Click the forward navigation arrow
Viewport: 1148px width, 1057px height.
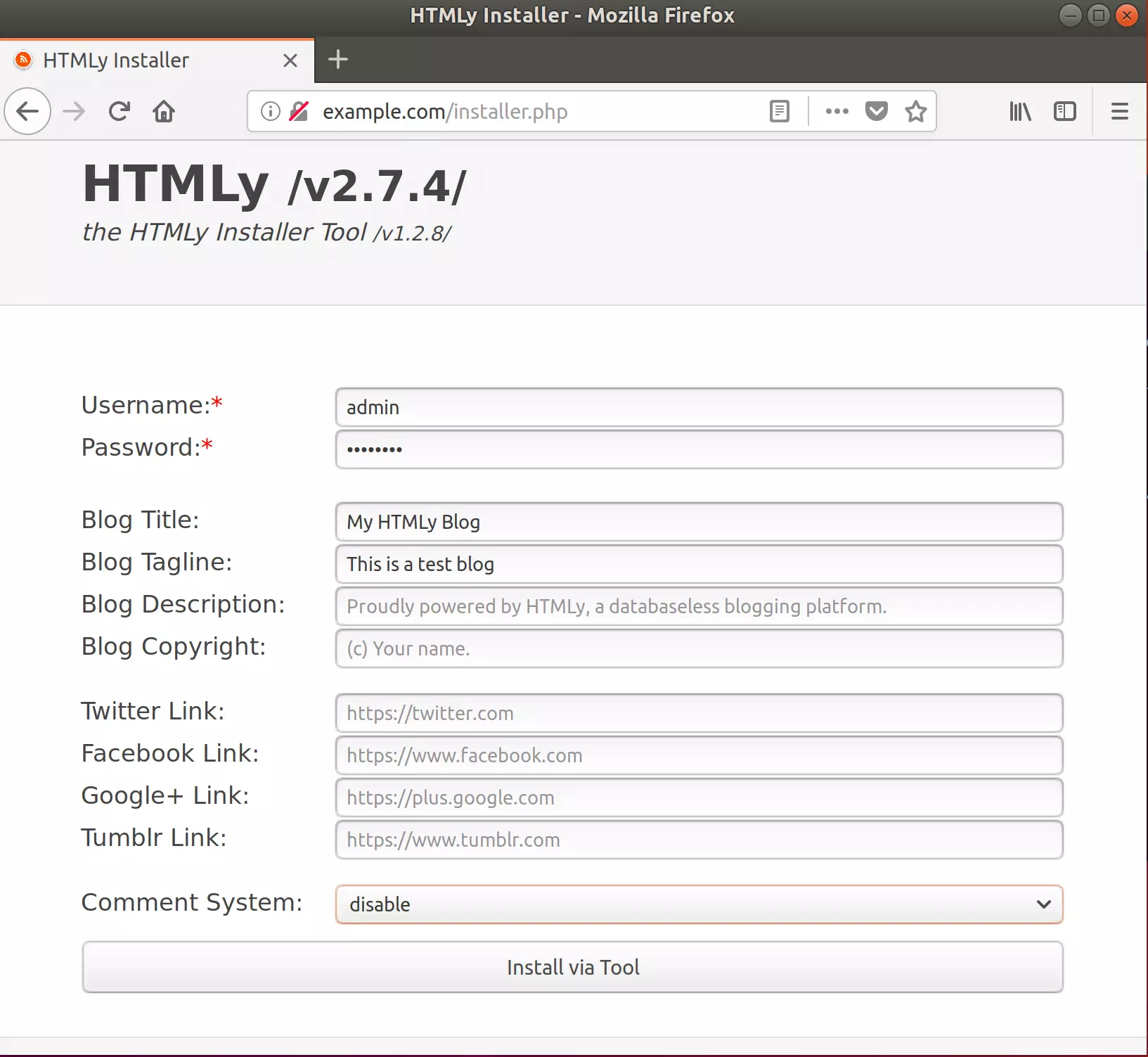click(74, 111)
